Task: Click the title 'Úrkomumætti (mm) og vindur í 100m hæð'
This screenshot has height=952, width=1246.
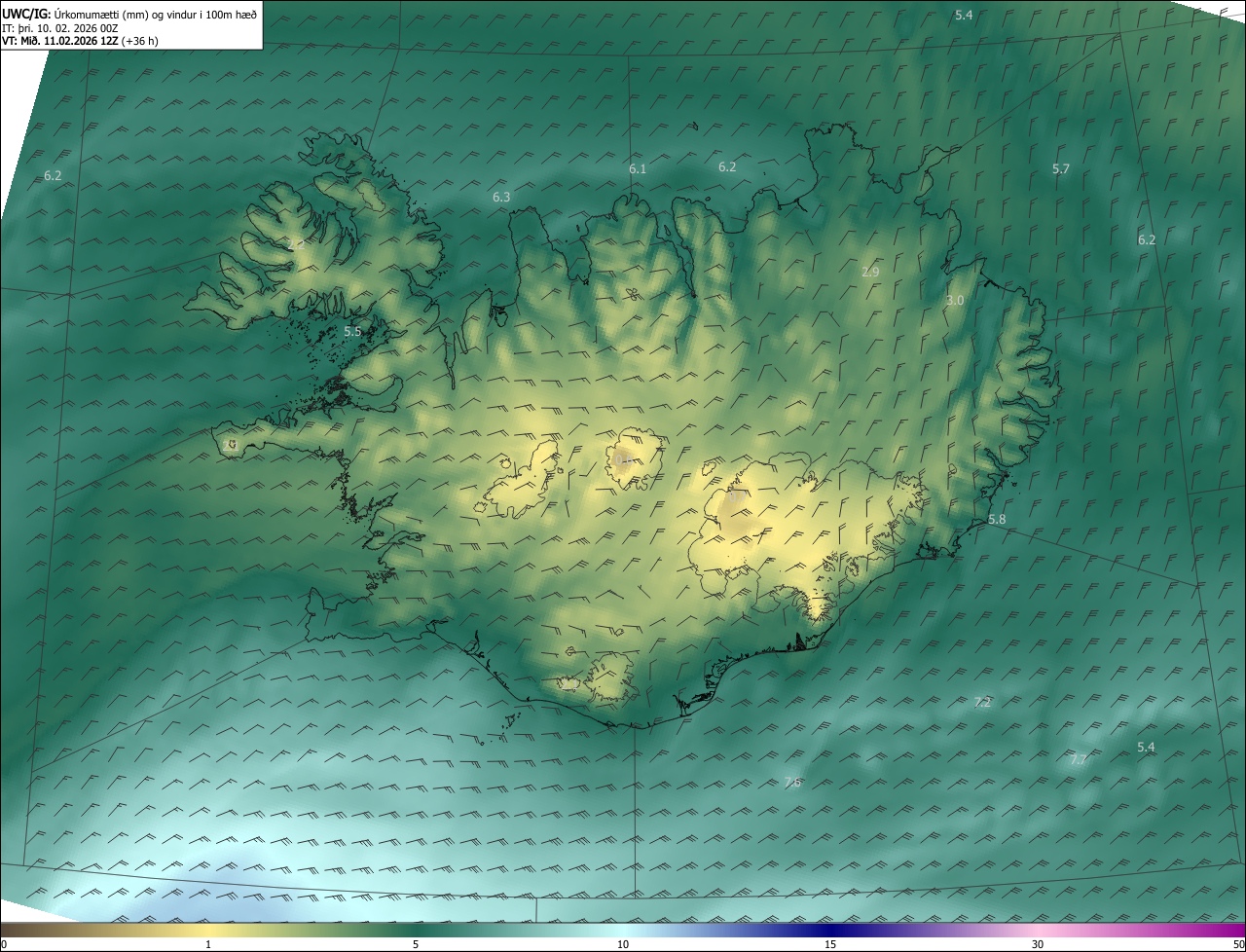Action: click(156, 15)
